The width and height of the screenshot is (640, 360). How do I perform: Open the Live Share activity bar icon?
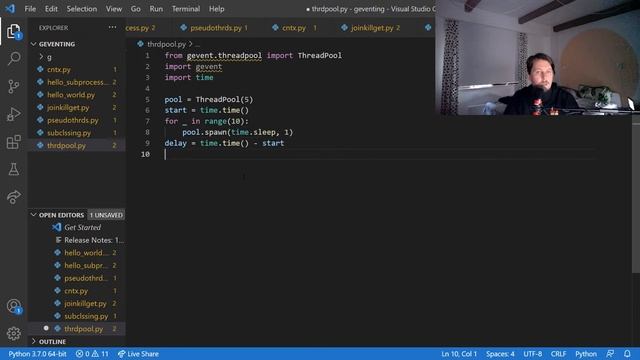[x=13, y=197]
